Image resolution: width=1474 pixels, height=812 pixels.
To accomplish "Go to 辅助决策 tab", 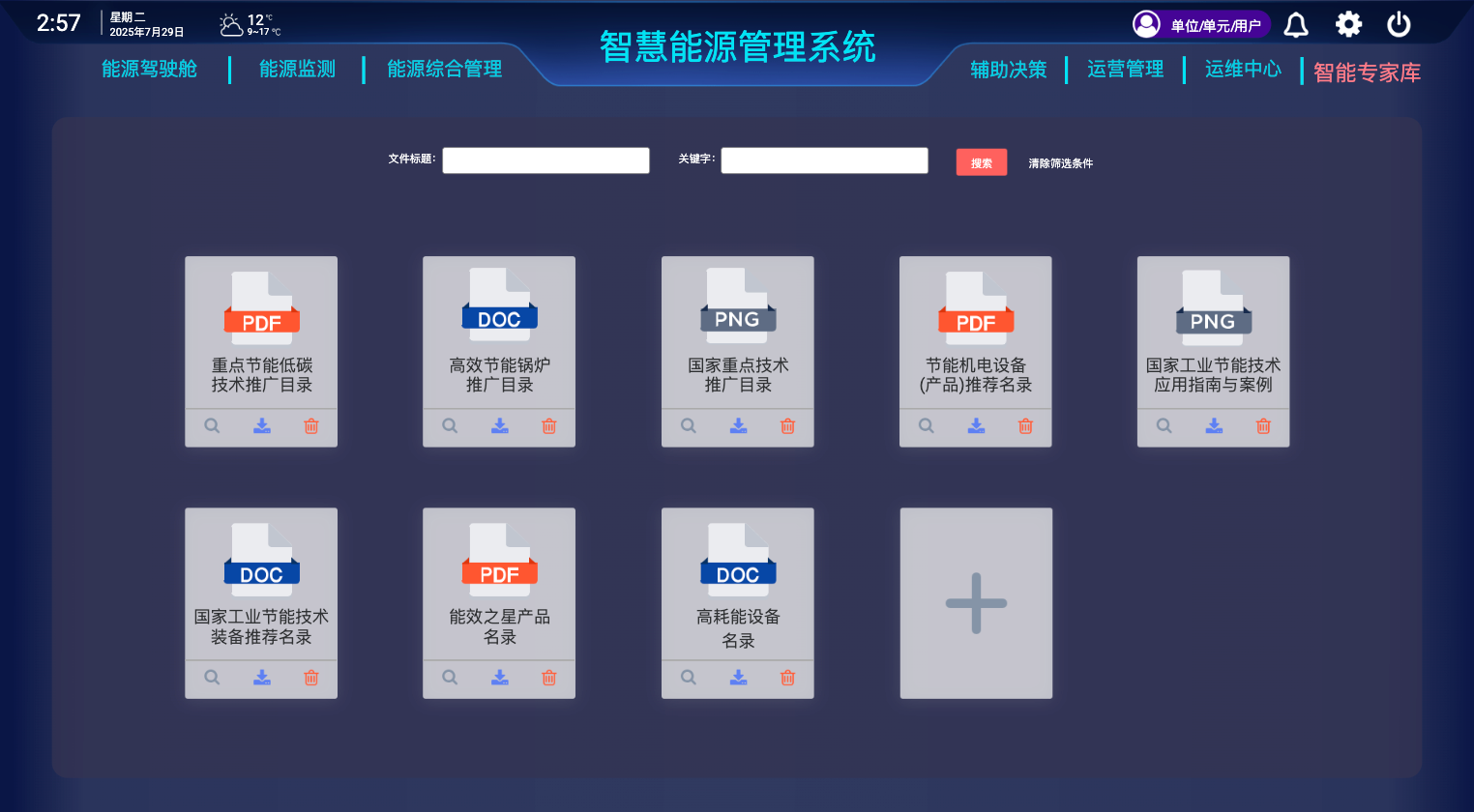I will (1009, 70).
